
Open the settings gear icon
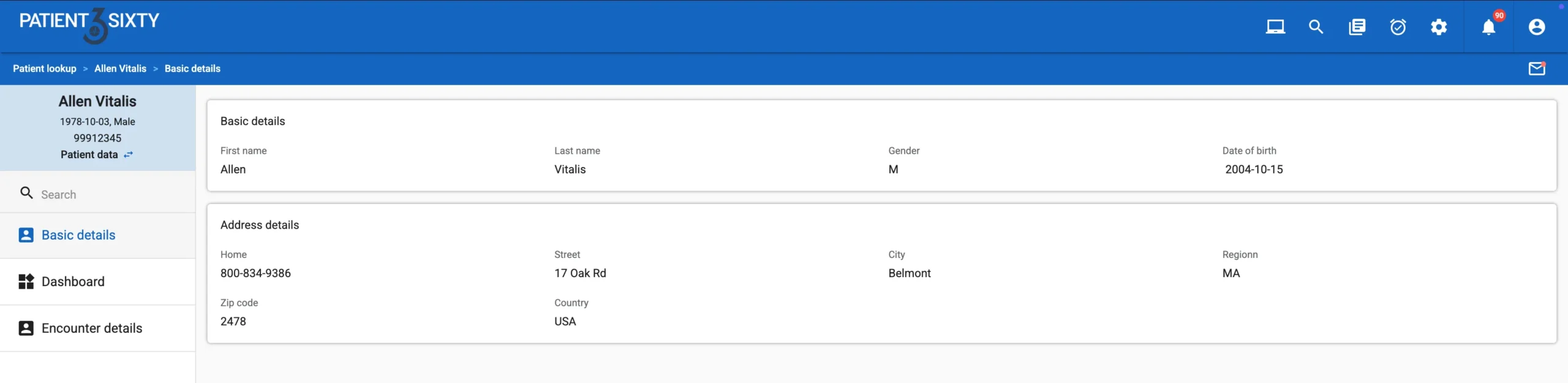pyautogui.click(x=1439, y=27)
